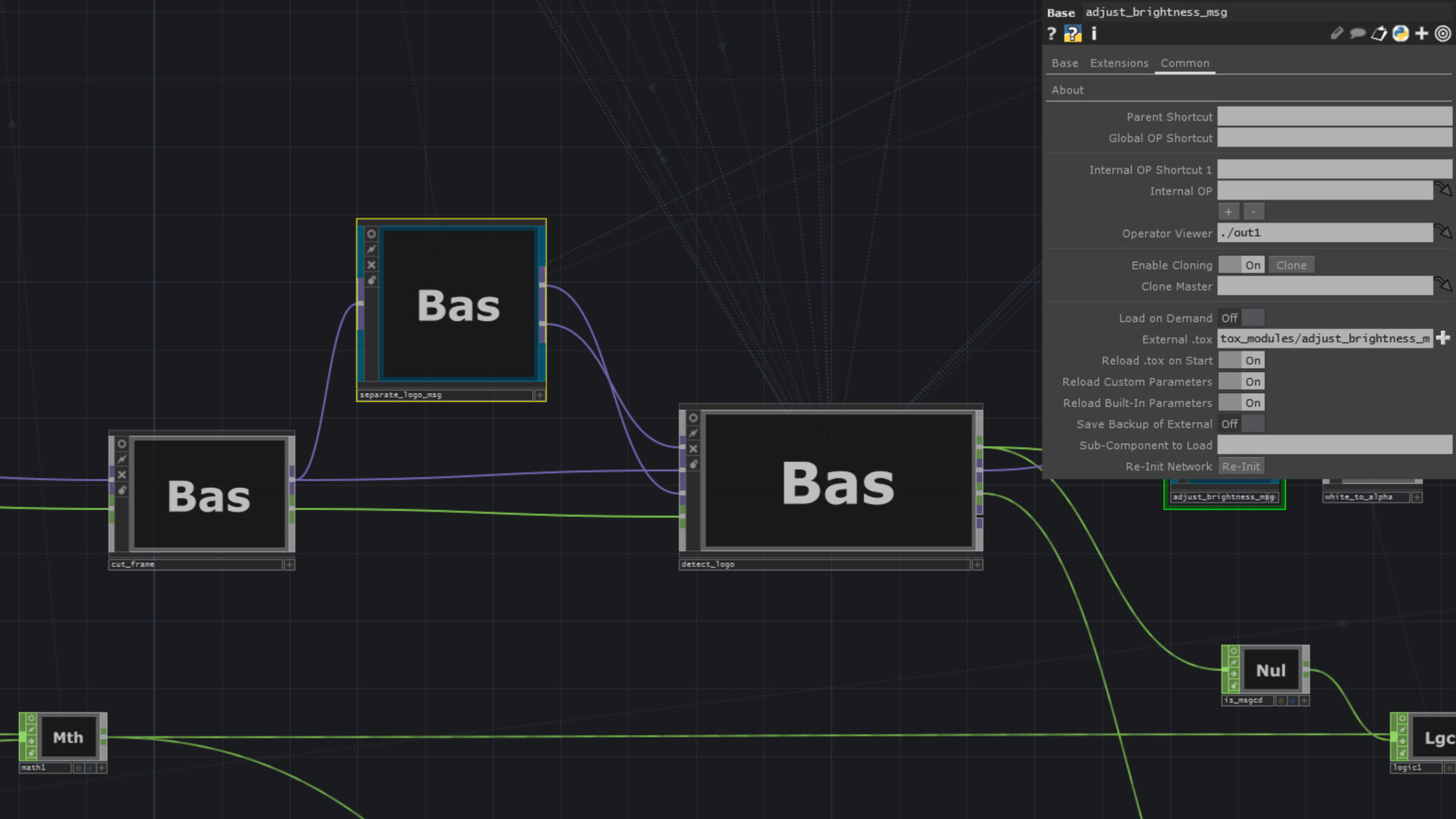Switch to the Base parameter tab
Screen dimensions: 1456x819
click(x=1064, y=63)
